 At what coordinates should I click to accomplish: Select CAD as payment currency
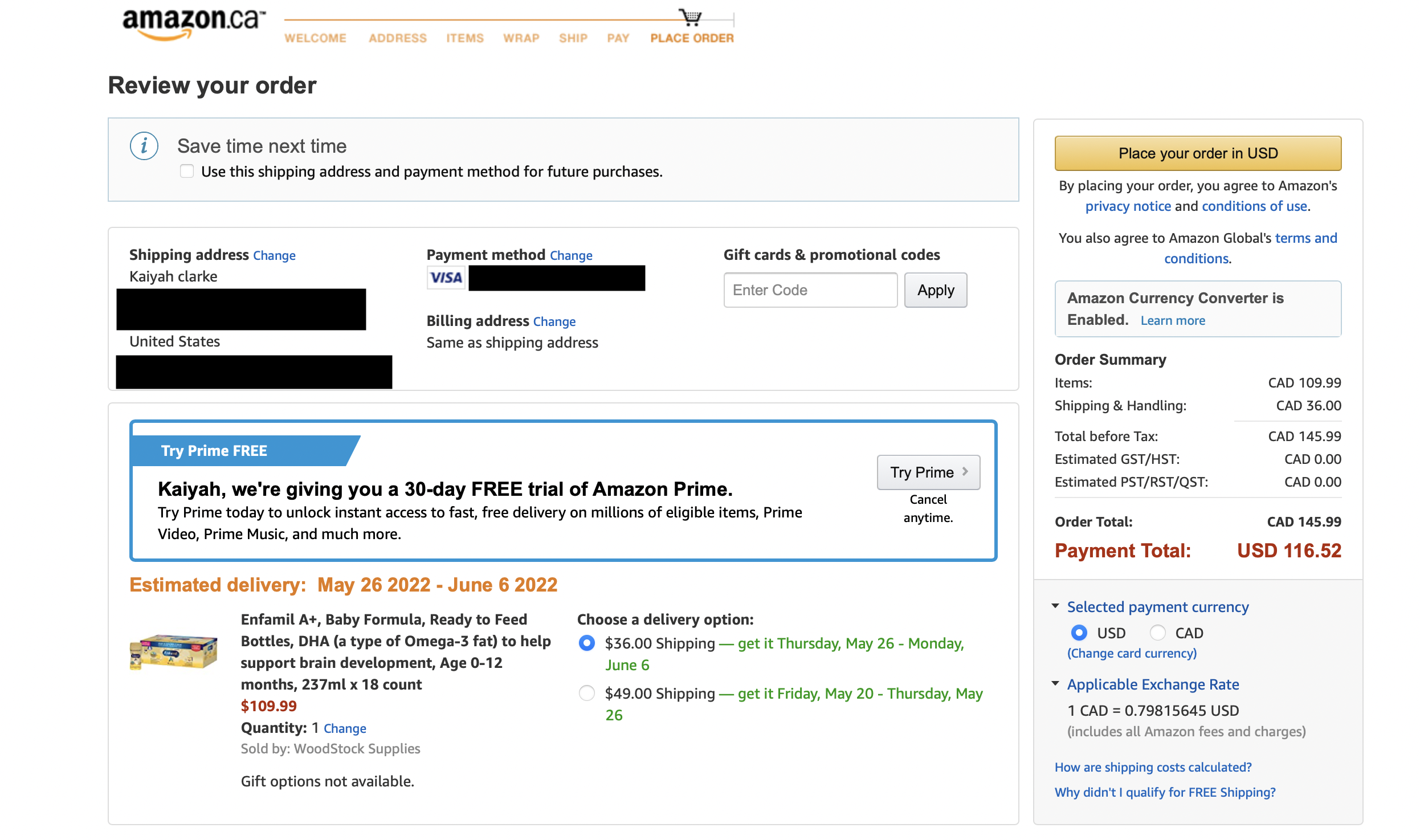1157,633
